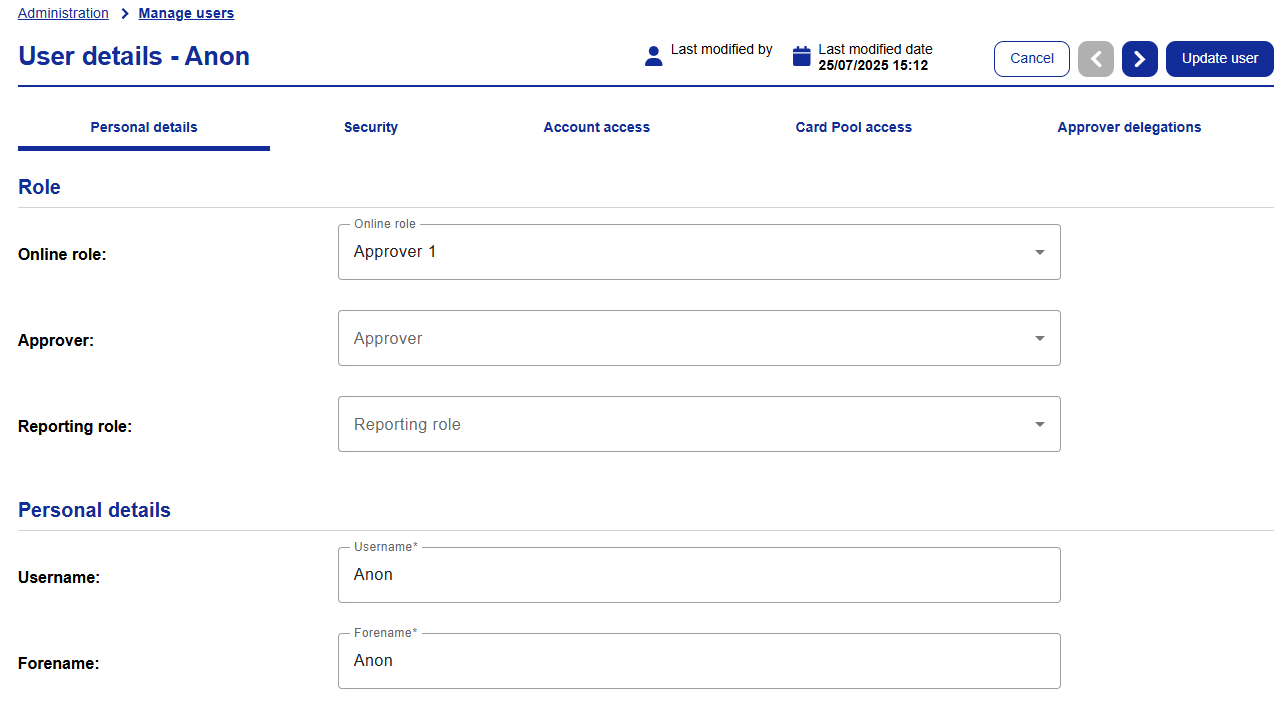Click the Last modified by label
Image resolution: width=1283 pixels, height=703 pixels.
click(721, 49)
